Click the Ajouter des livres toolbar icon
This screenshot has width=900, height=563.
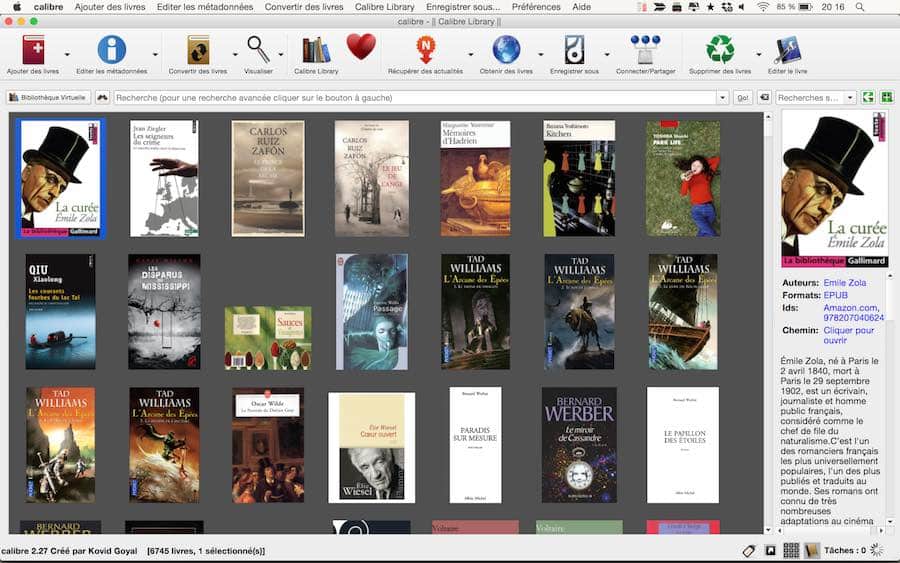point(33,50)
